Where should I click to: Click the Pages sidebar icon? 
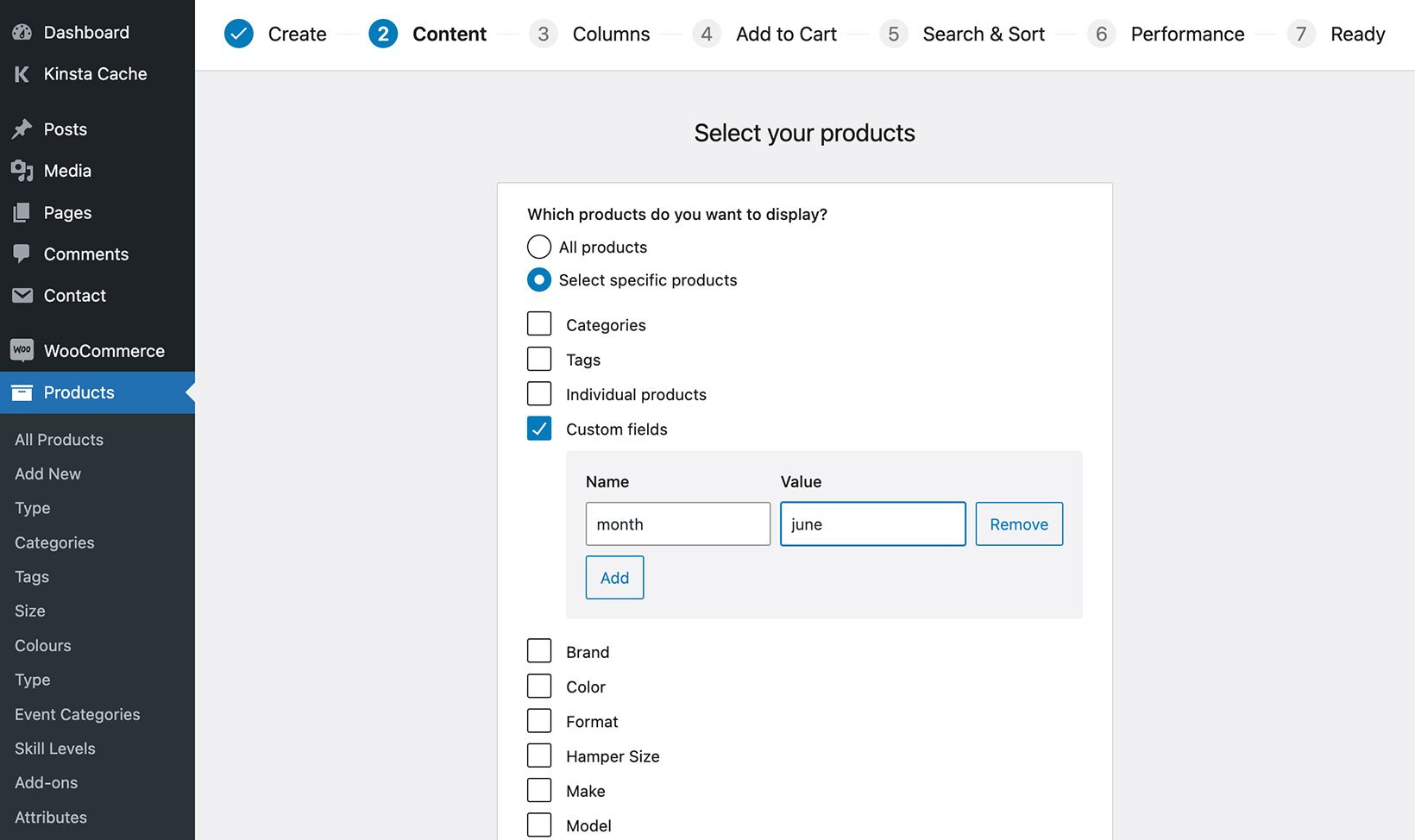coord(23,212)
